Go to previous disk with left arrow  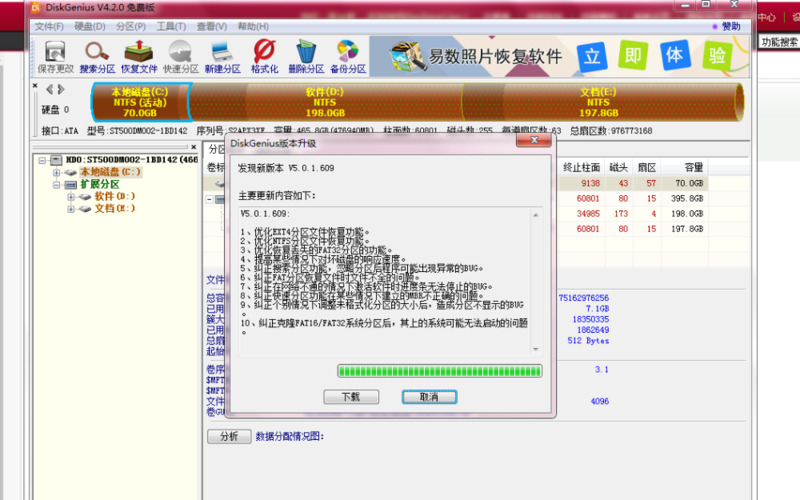coord(49,90)
